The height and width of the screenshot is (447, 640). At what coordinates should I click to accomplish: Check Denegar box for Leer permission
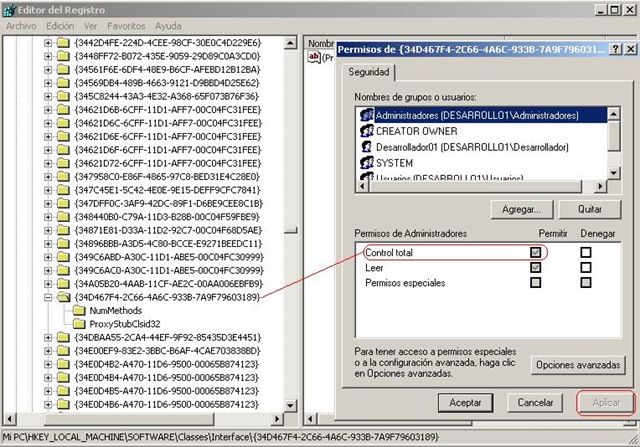(x=586, y=268)
